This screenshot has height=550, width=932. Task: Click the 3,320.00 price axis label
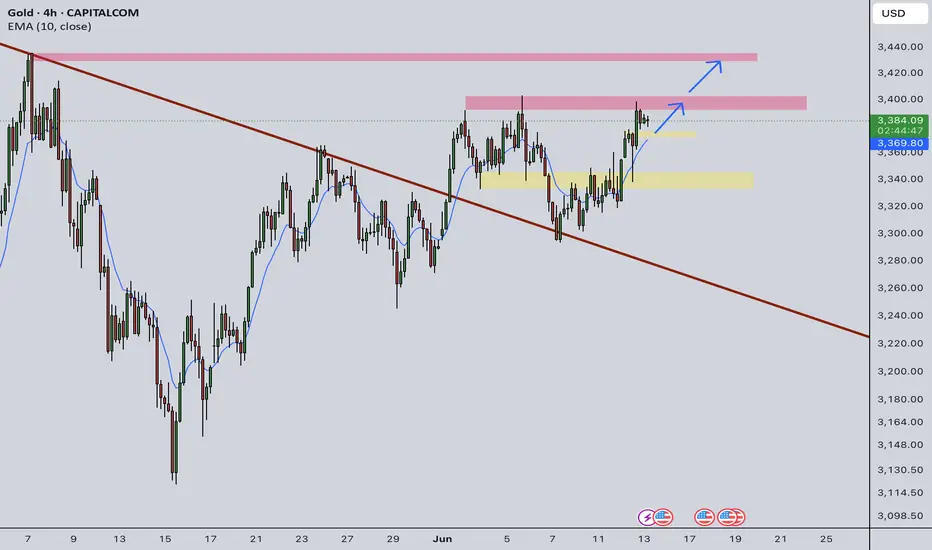point(900,206)
